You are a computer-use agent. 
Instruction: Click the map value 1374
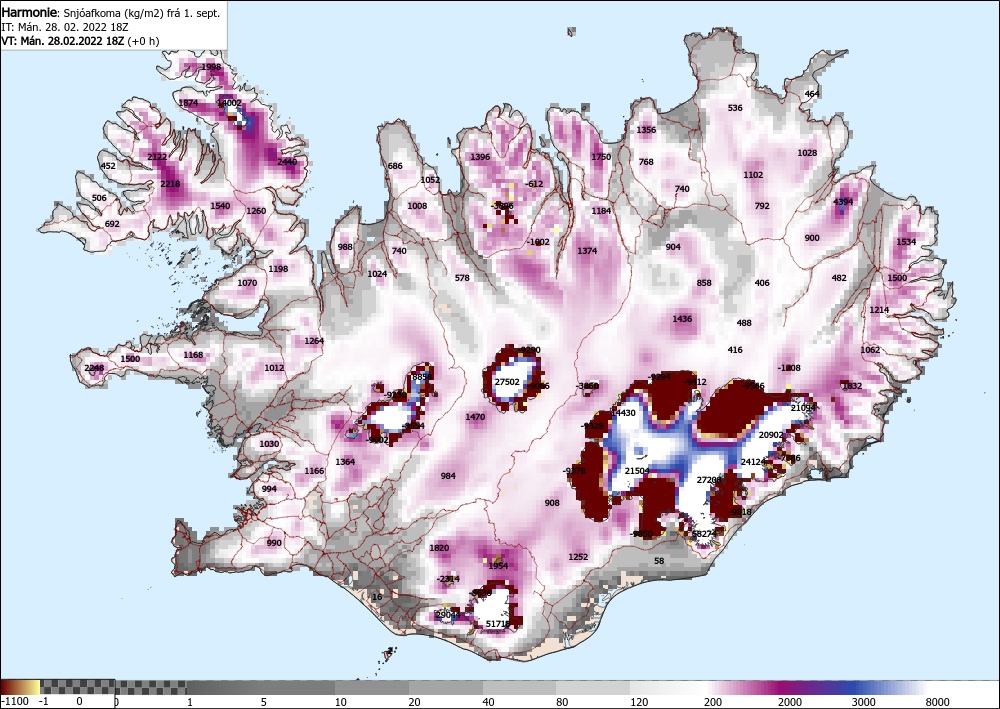(x=587, y=251)
